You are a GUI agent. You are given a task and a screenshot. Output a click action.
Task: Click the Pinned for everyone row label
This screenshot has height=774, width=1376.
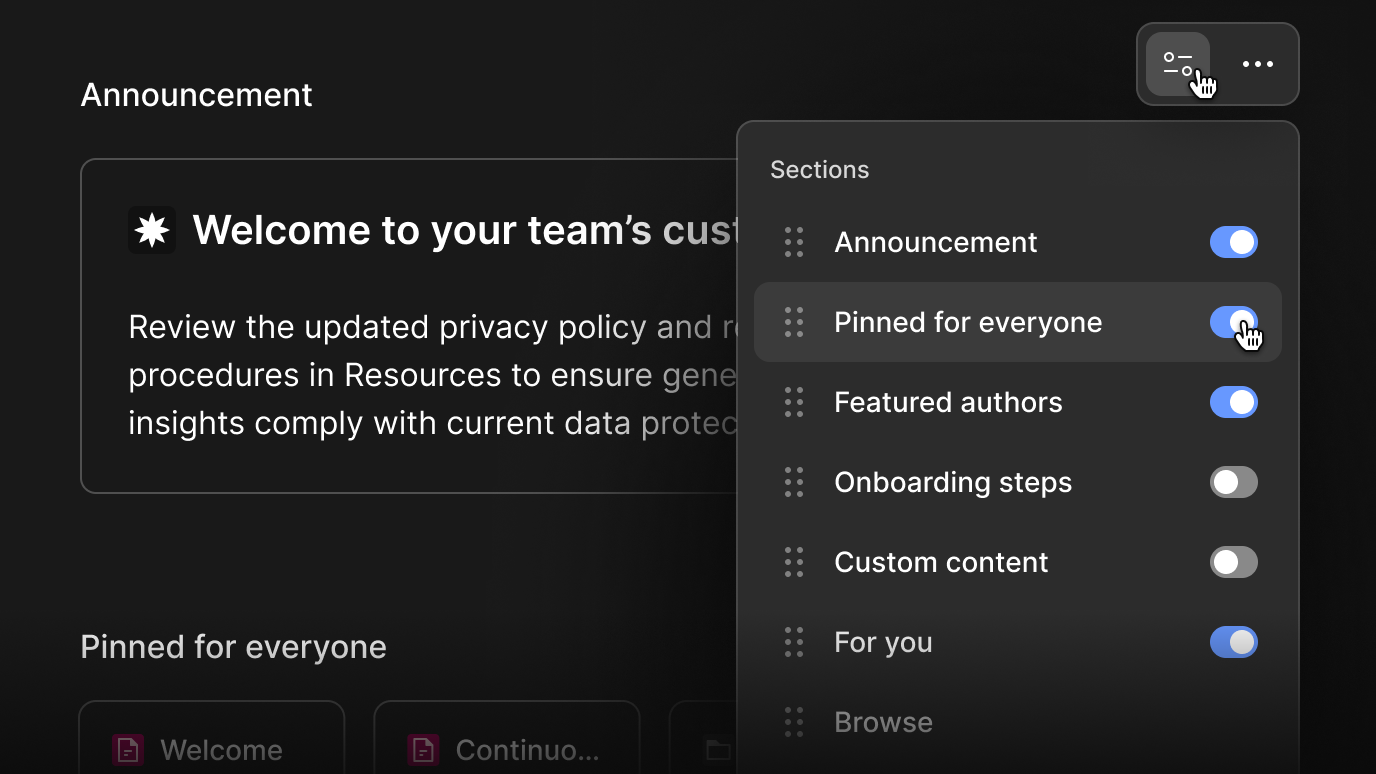968,322
